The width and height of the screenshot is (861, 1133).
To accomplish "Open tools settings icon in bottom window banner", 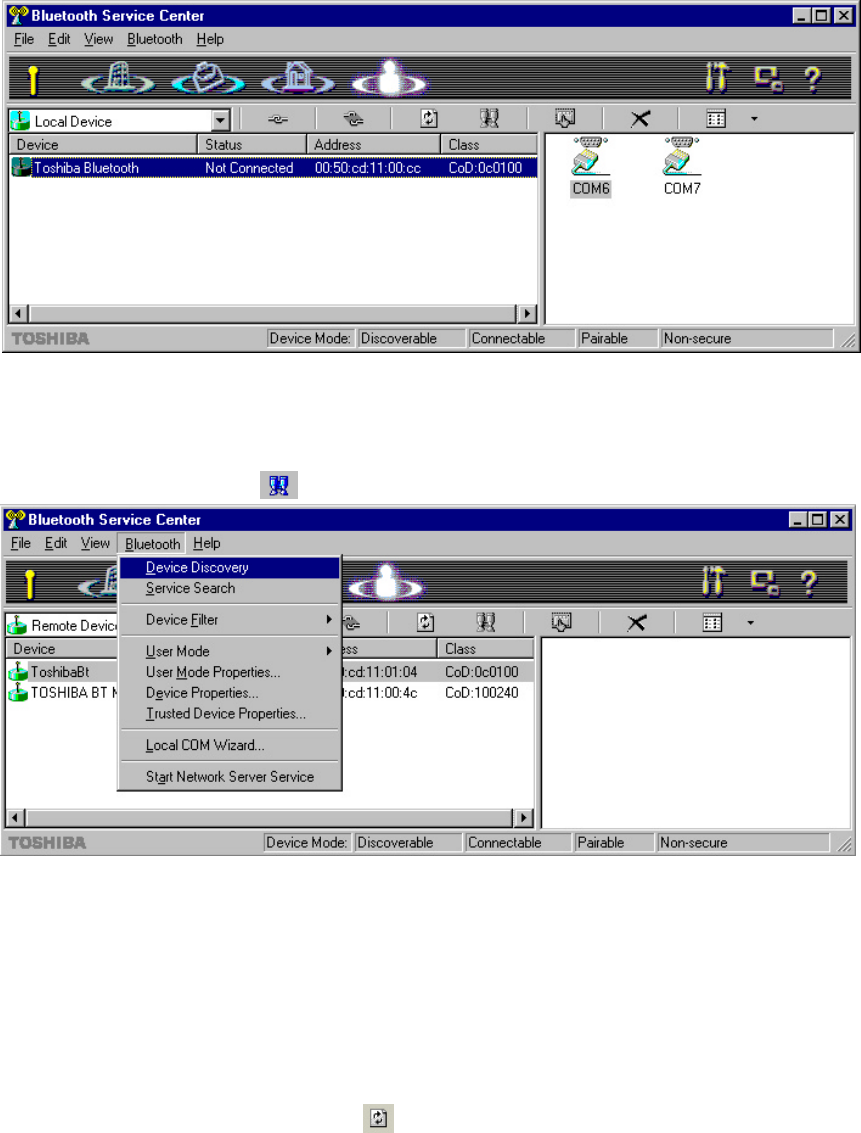I will tap(714, 582).
